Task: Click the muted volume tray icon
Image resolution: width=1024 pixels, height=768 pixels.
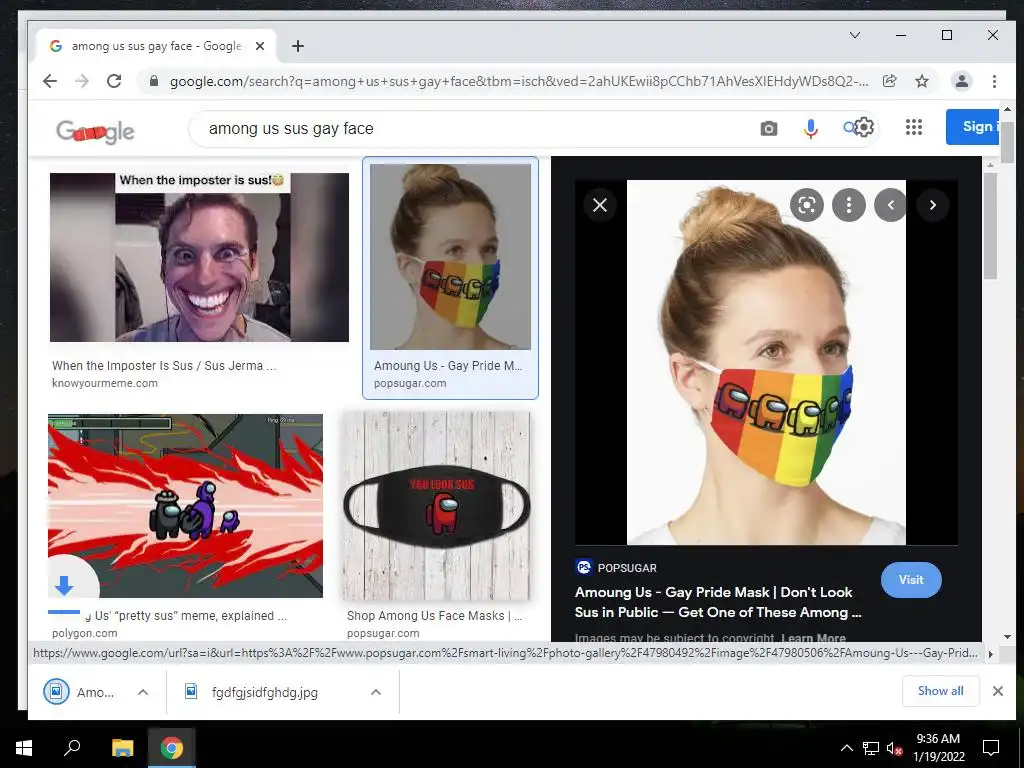Action: pos(894,748)
